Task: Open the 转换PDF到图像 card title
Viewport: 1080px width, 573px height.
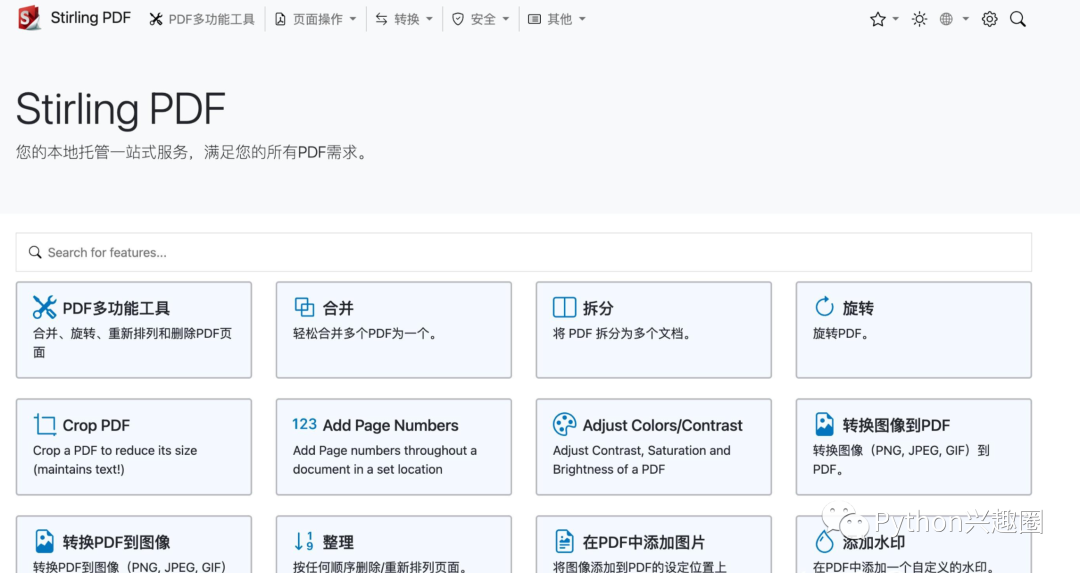Action: tap(116, 543)
